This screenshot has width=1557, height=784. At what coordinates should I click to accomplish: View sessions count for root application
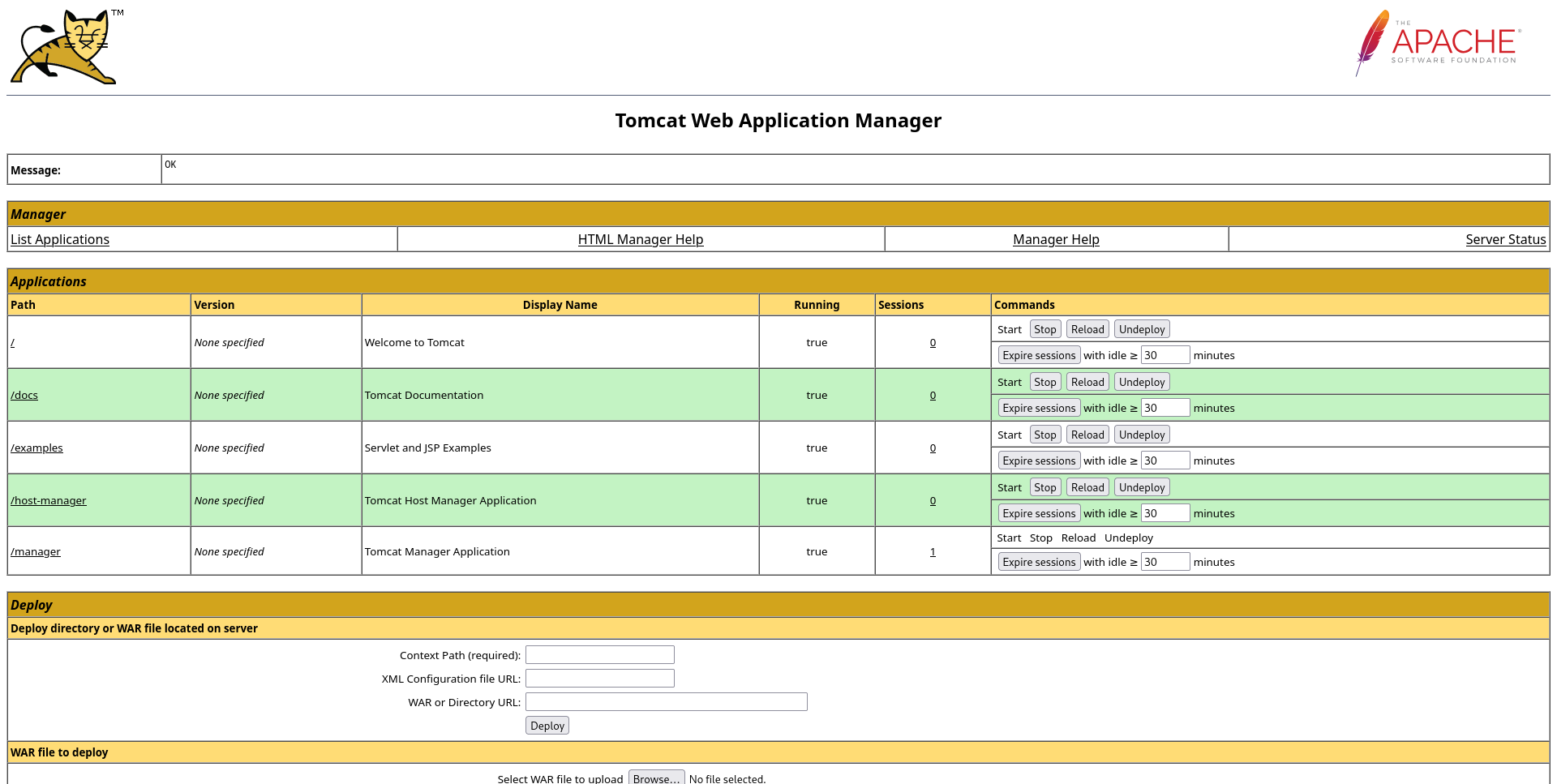pos(933,342)
